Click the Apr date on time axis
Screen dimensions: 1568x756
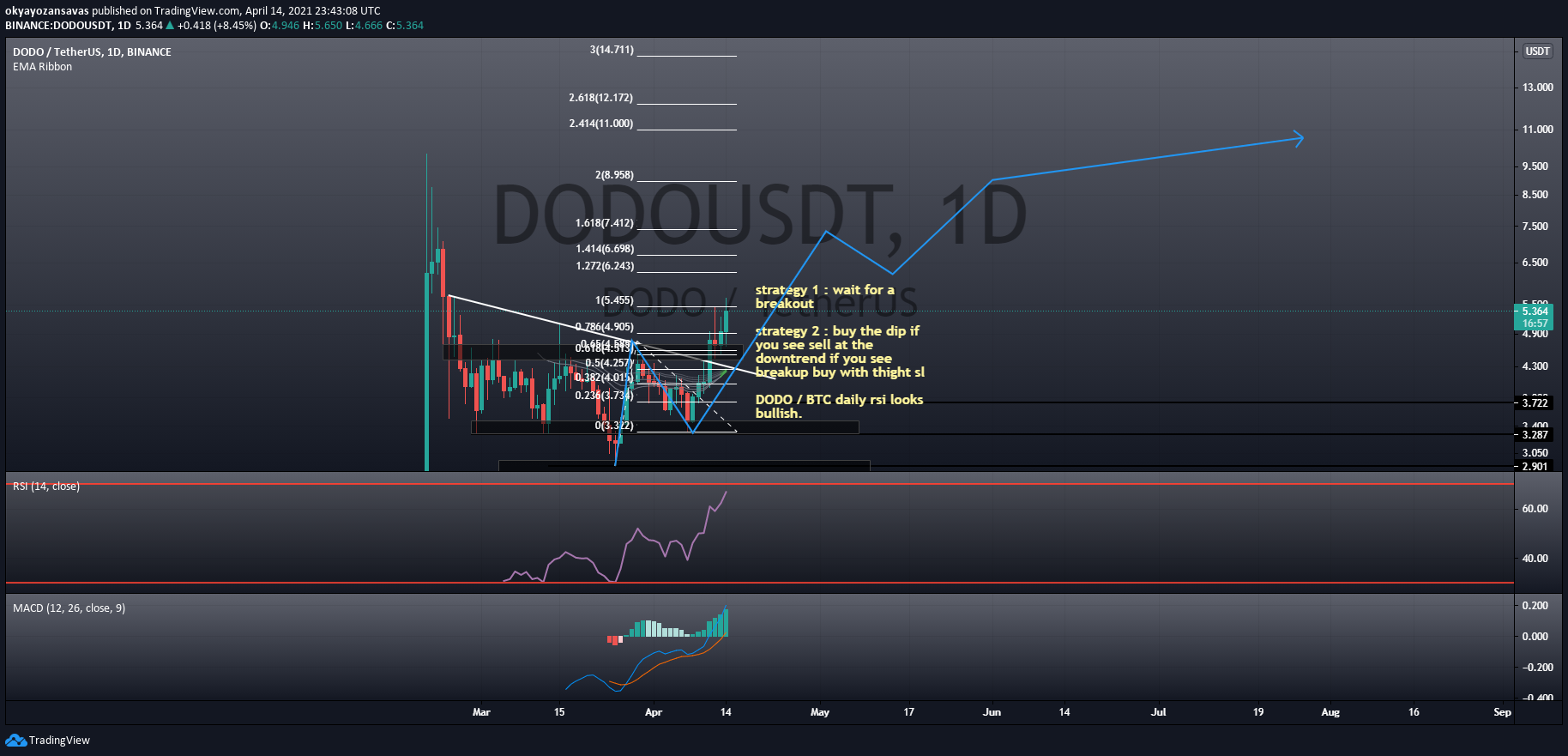point(654,712)
